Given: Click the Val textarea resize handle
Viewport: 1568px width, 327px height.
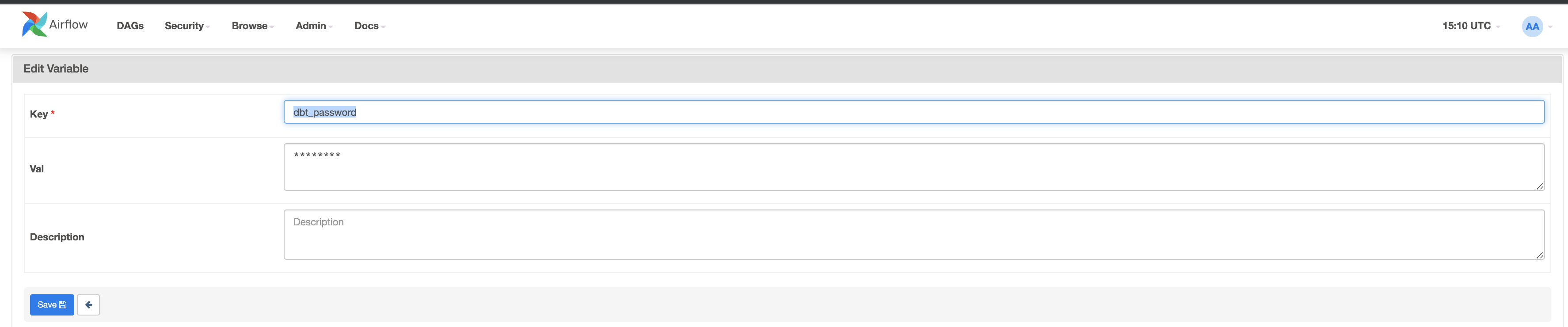Looking at the screenshot, I should click(x=1539, y=186).
